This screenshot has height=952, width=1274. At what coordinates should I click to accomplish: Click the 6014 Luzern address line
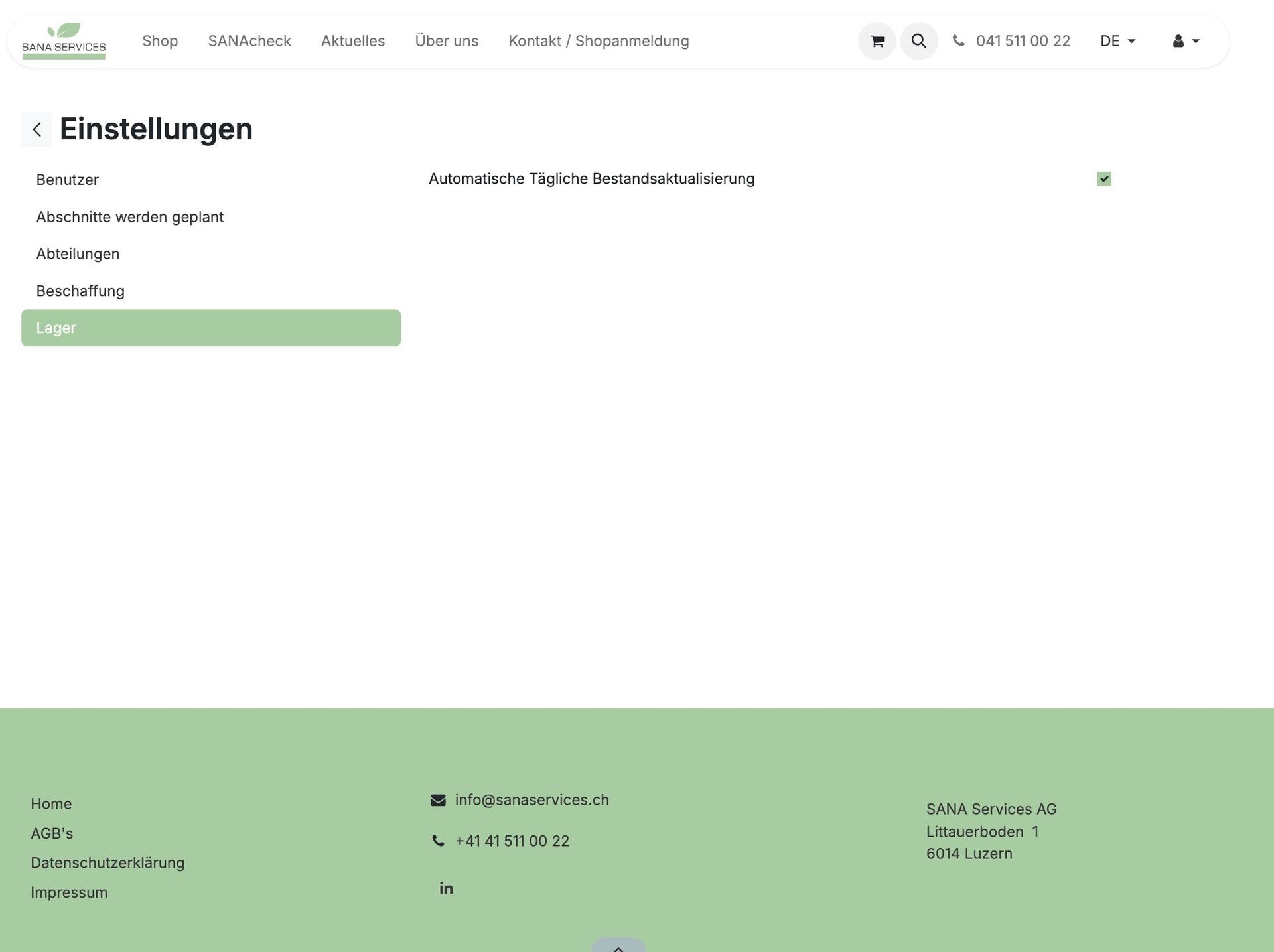tap(969, 854)
